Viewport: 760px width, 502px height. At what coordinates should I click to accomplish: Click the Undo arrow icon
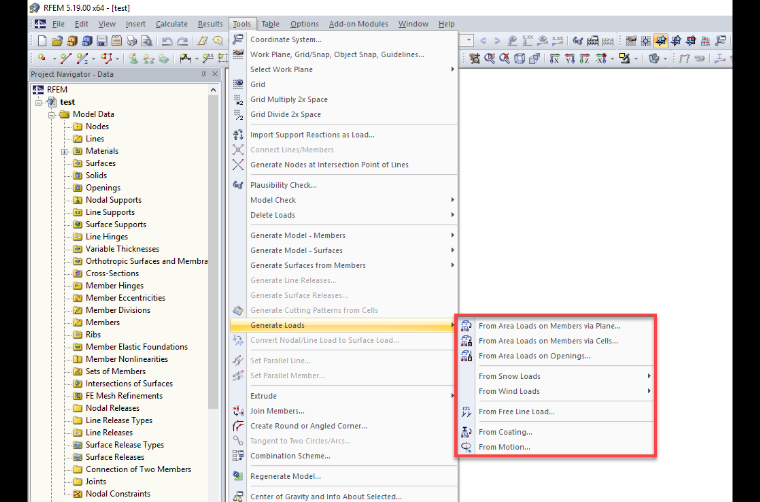[x=167, y=41]
